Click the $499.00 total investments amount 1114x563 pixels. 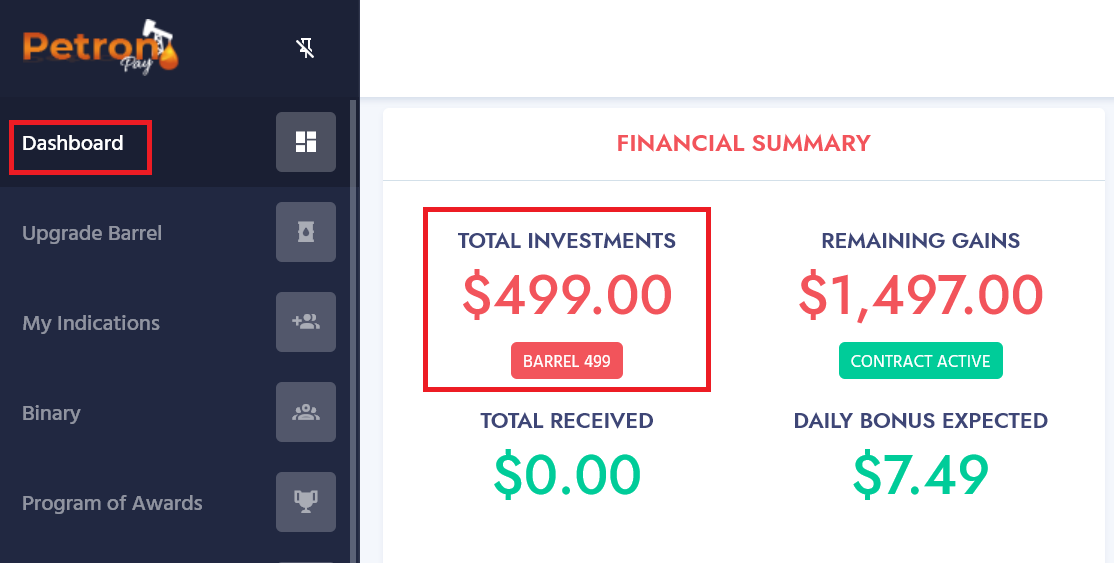[567, 295]
